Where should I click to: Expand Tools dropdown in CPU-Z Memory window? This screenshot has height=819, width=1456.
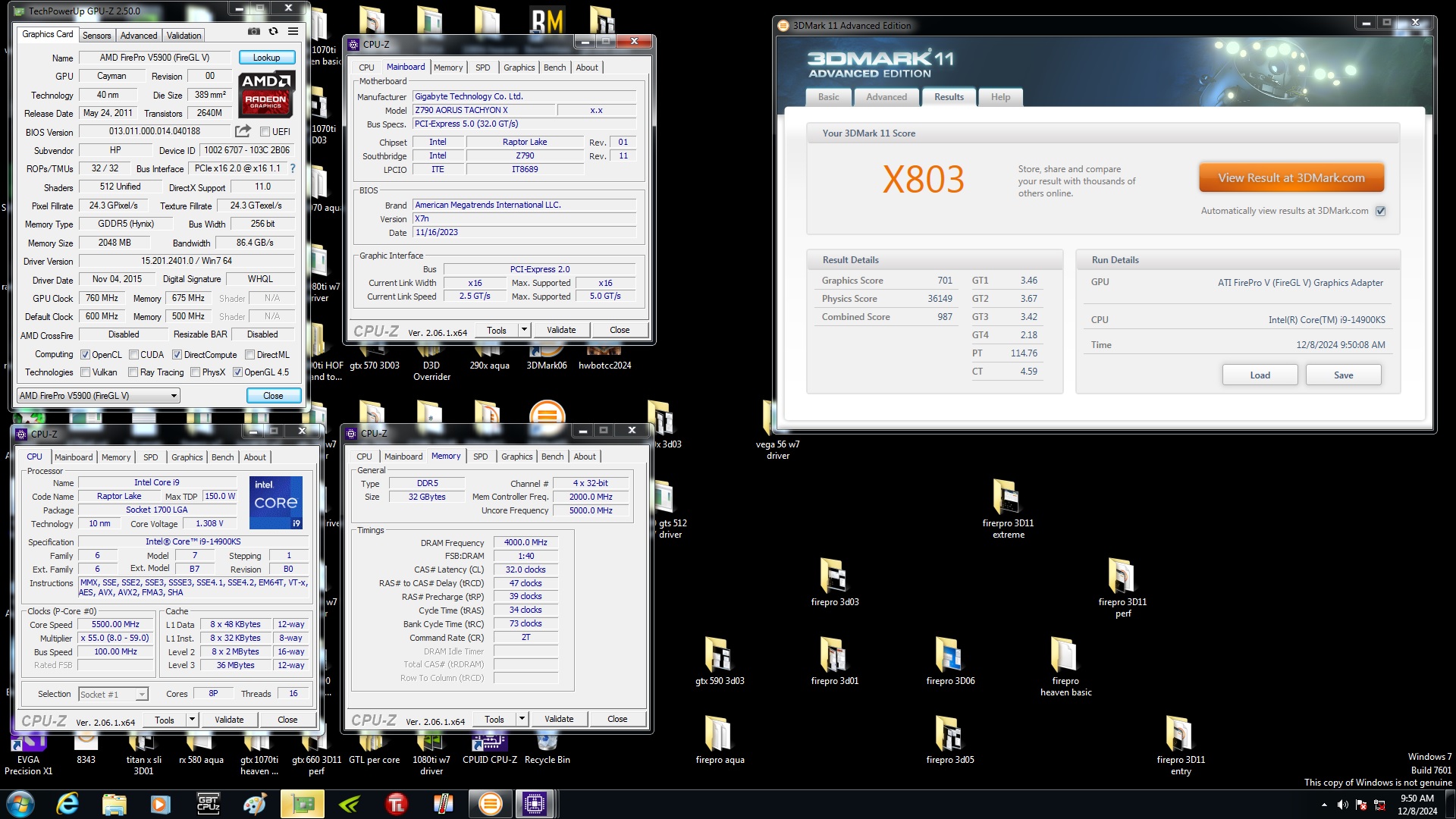[x=522, y=719]
